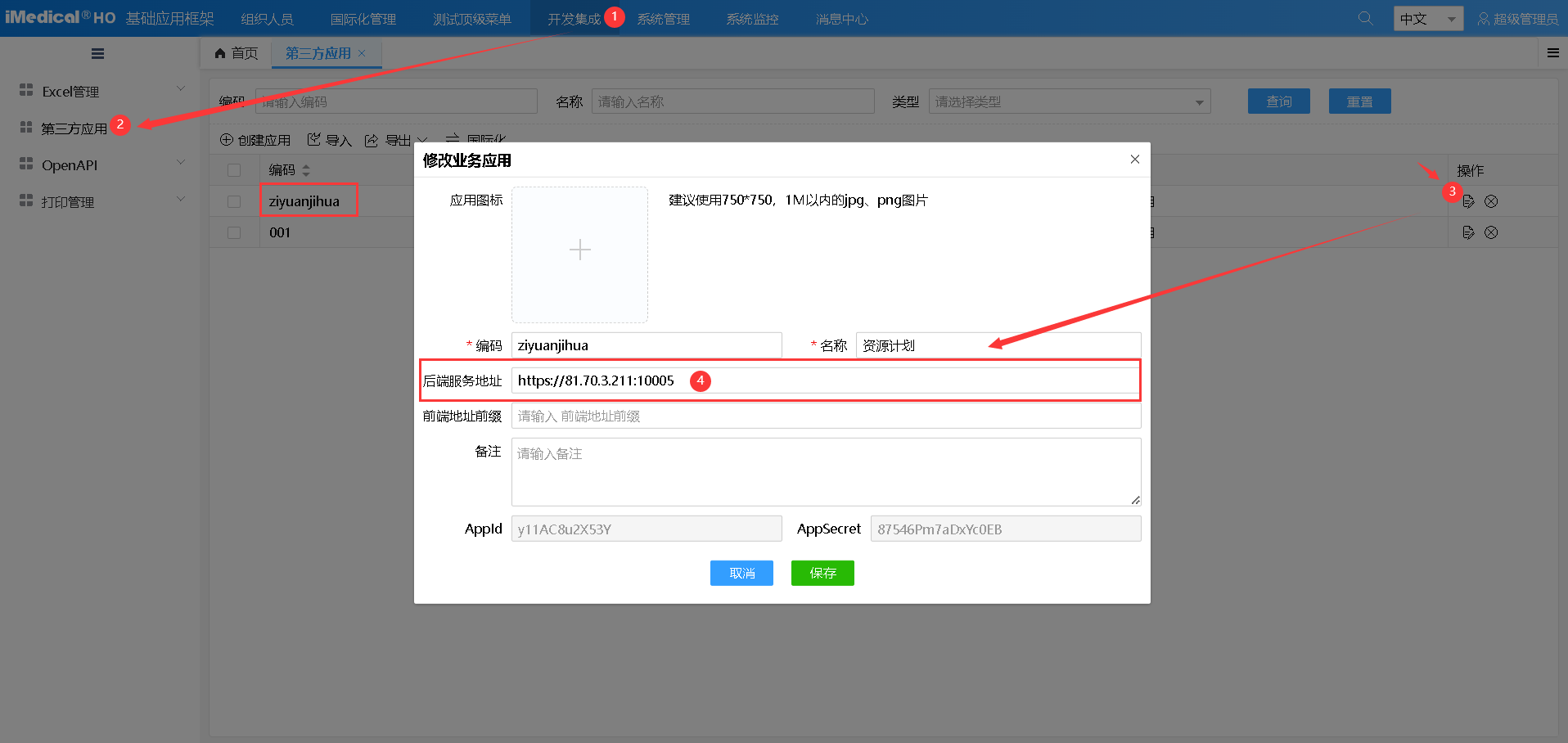Close the 修改业务应用 dialog with X
The height and width of the screenshot is (743, 1568).
1134,160
